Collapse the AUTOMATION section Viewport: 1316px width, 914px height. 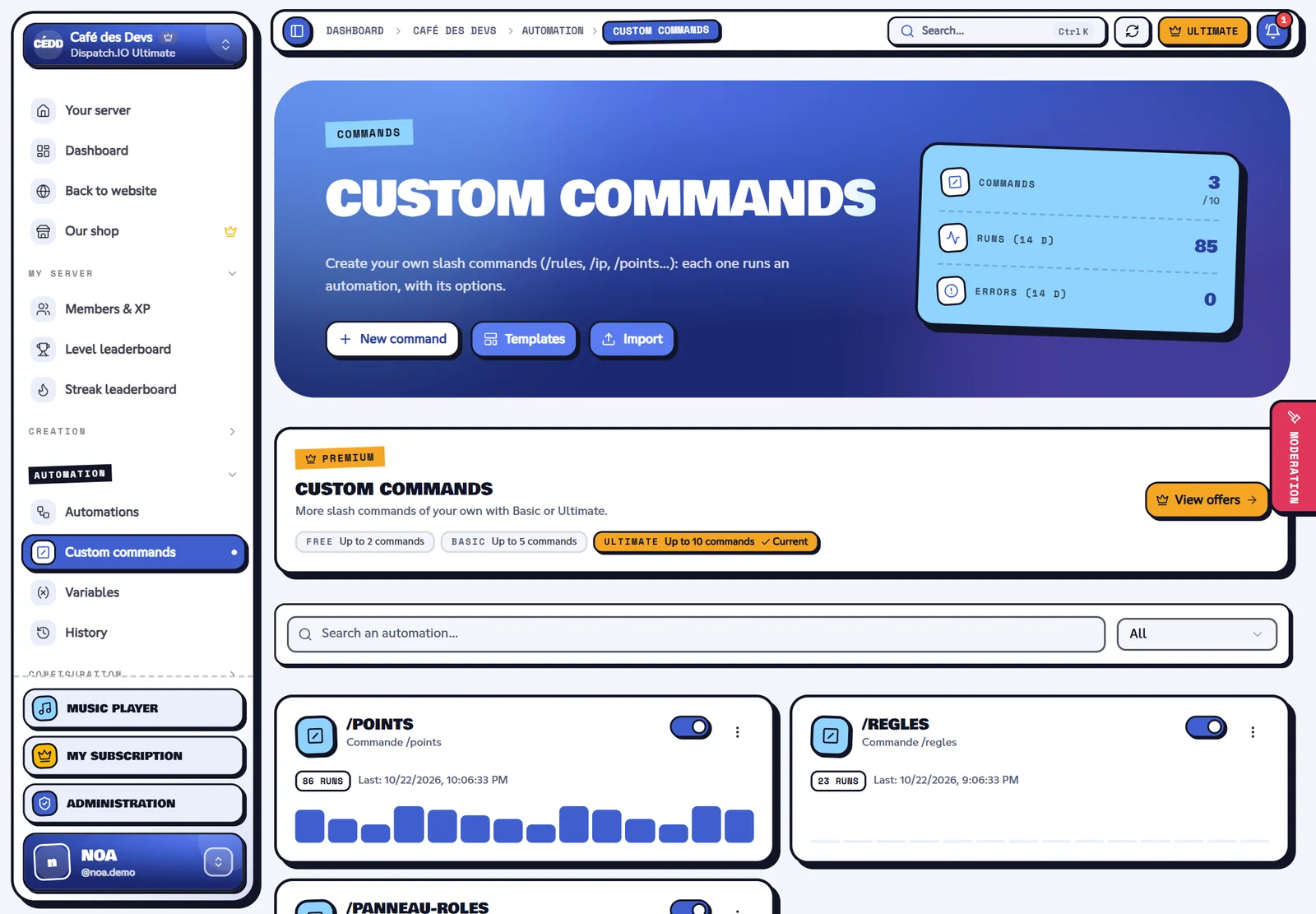pos(232,475)
